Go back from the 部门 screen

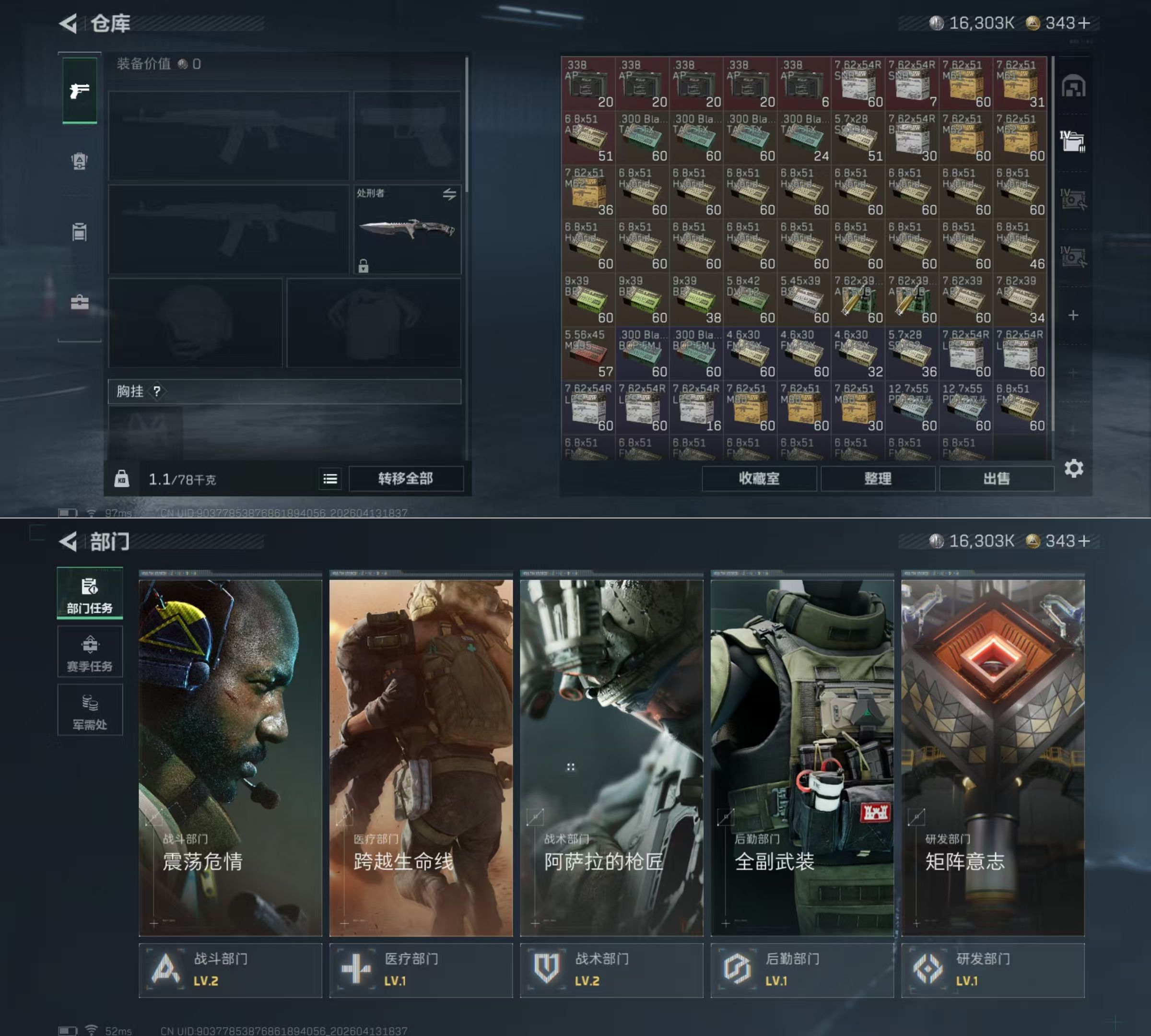(x=69, y=542)
